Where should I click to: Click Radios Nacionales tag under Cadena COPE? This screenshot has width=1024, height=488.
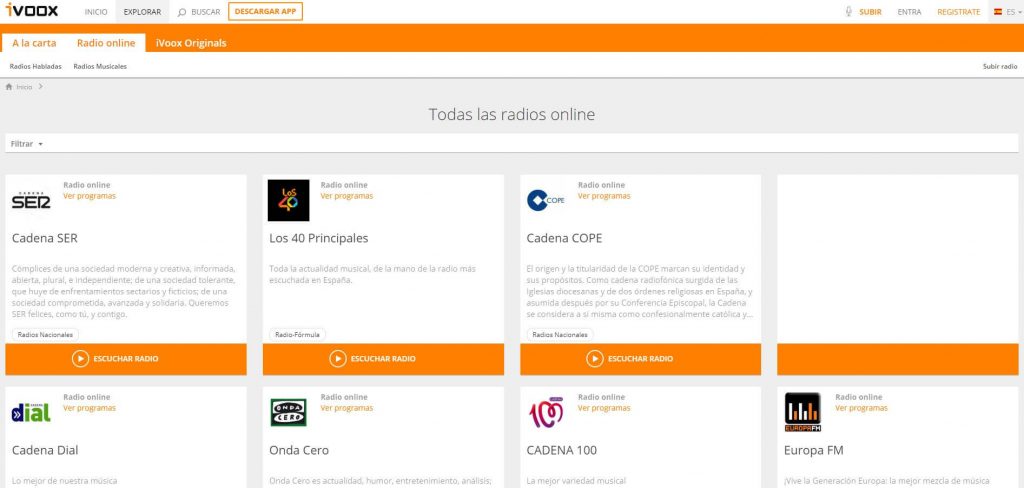tap(560, 334)
